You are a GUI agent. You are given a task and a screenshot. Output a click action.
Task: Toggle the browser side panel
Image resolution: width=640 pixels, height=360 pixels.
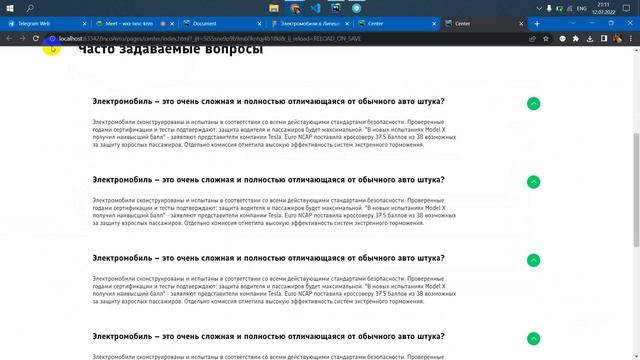[604, 39]
